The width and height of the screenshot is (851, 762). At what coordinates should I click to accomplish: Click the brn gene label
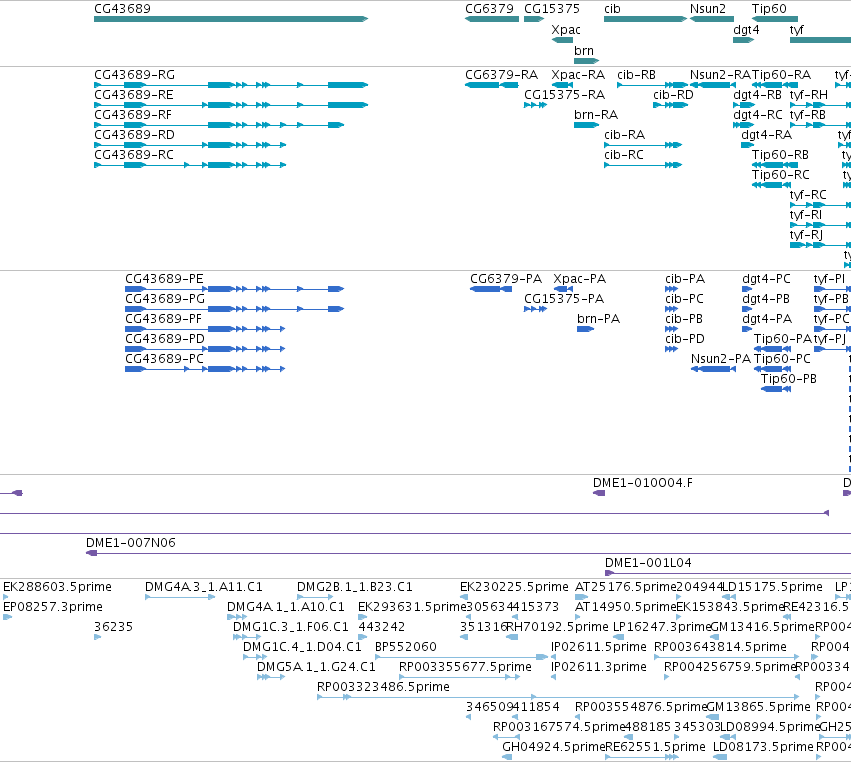[x=584, y=50]
